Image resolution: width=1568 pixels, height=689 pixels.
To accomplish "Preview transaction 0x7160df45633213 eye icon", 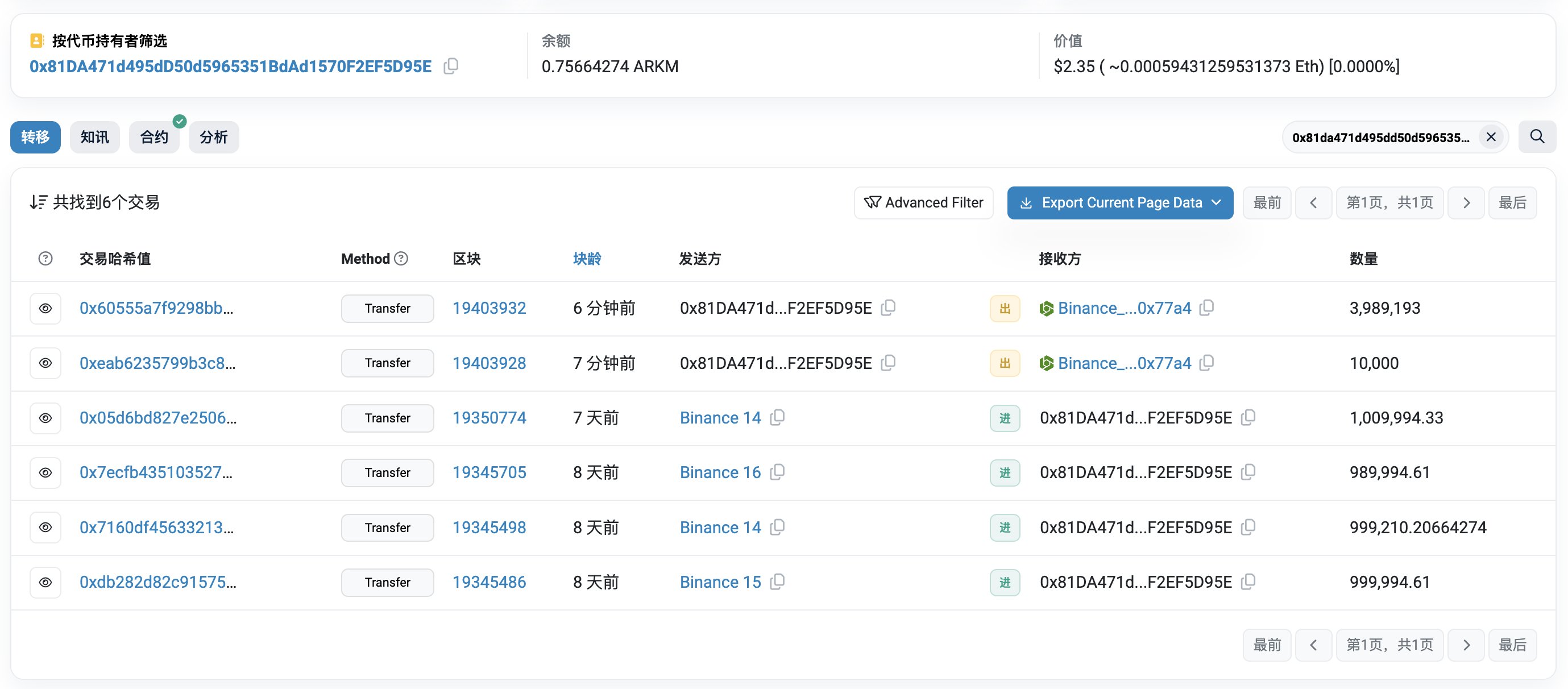I will tap(45, 528).
